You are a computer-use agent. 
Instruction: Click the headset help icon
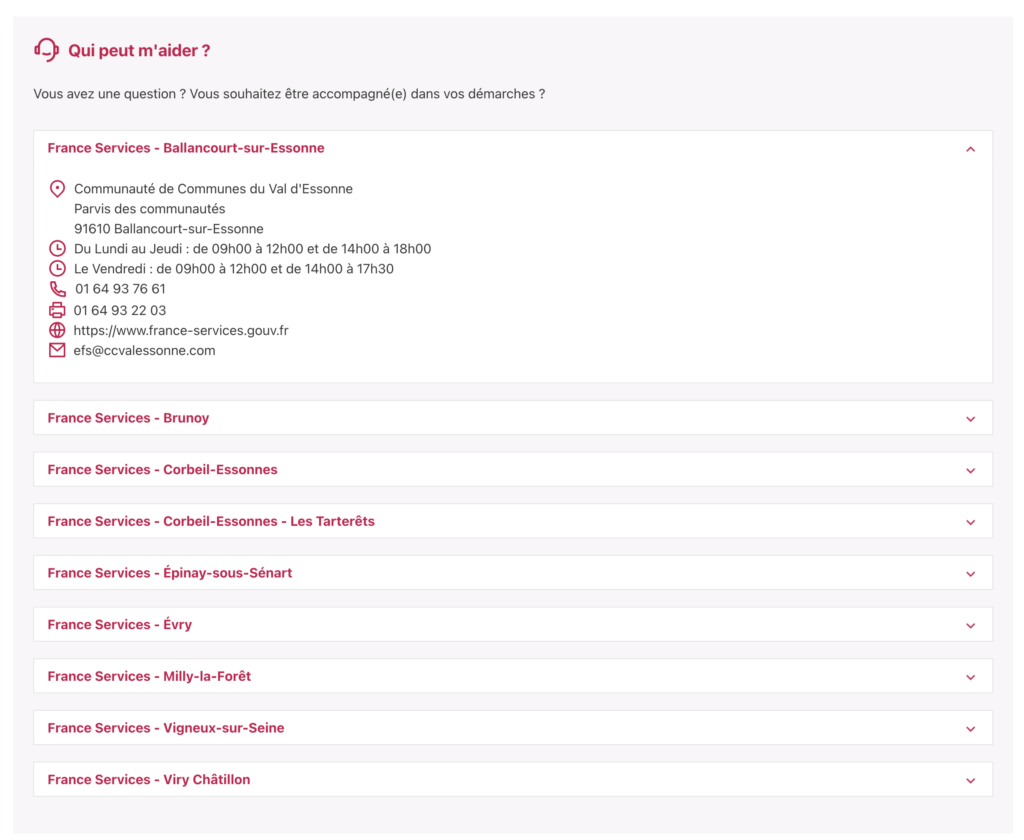46,50
